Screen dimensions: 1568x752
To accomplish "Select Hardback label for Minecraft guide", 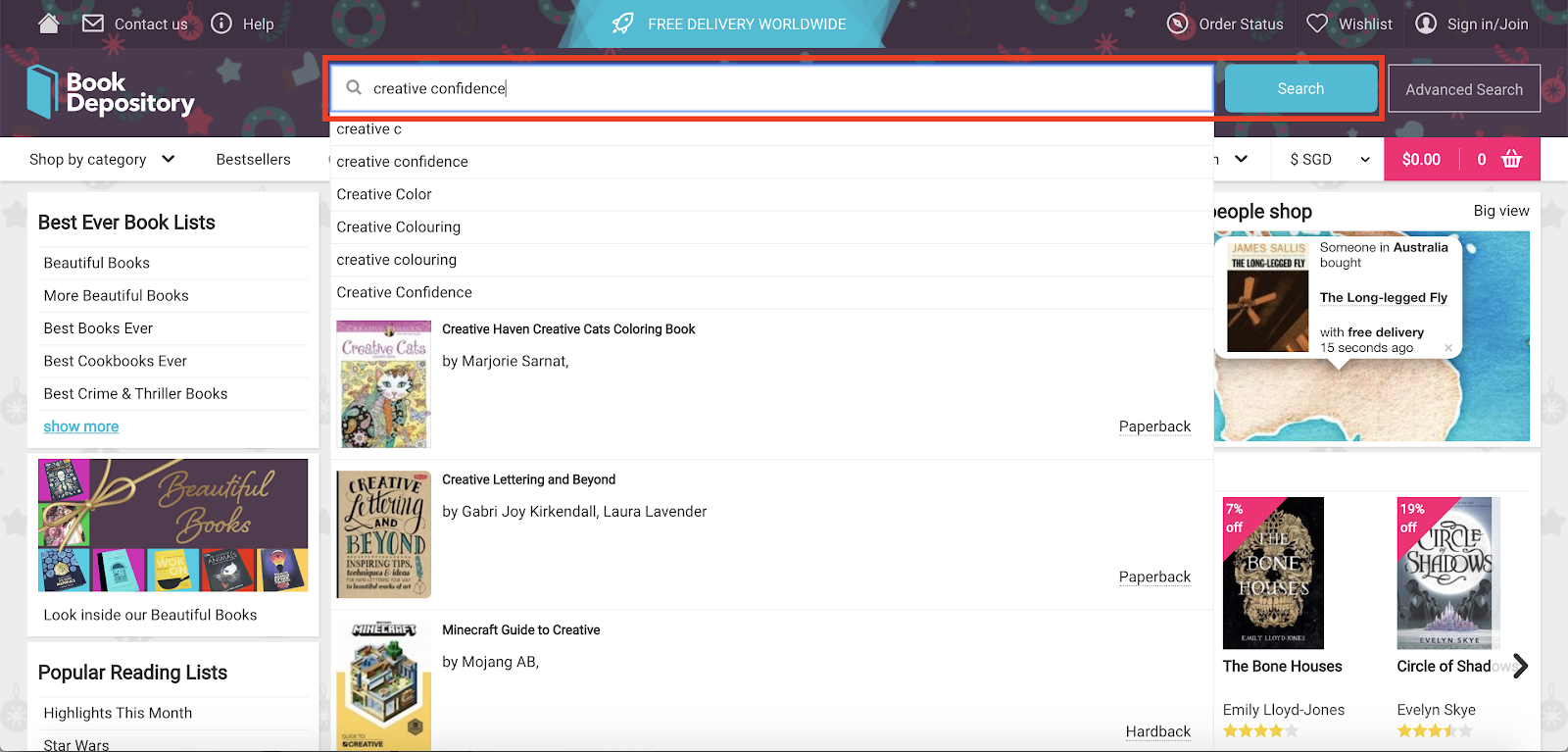I will tap(1157, 731).
